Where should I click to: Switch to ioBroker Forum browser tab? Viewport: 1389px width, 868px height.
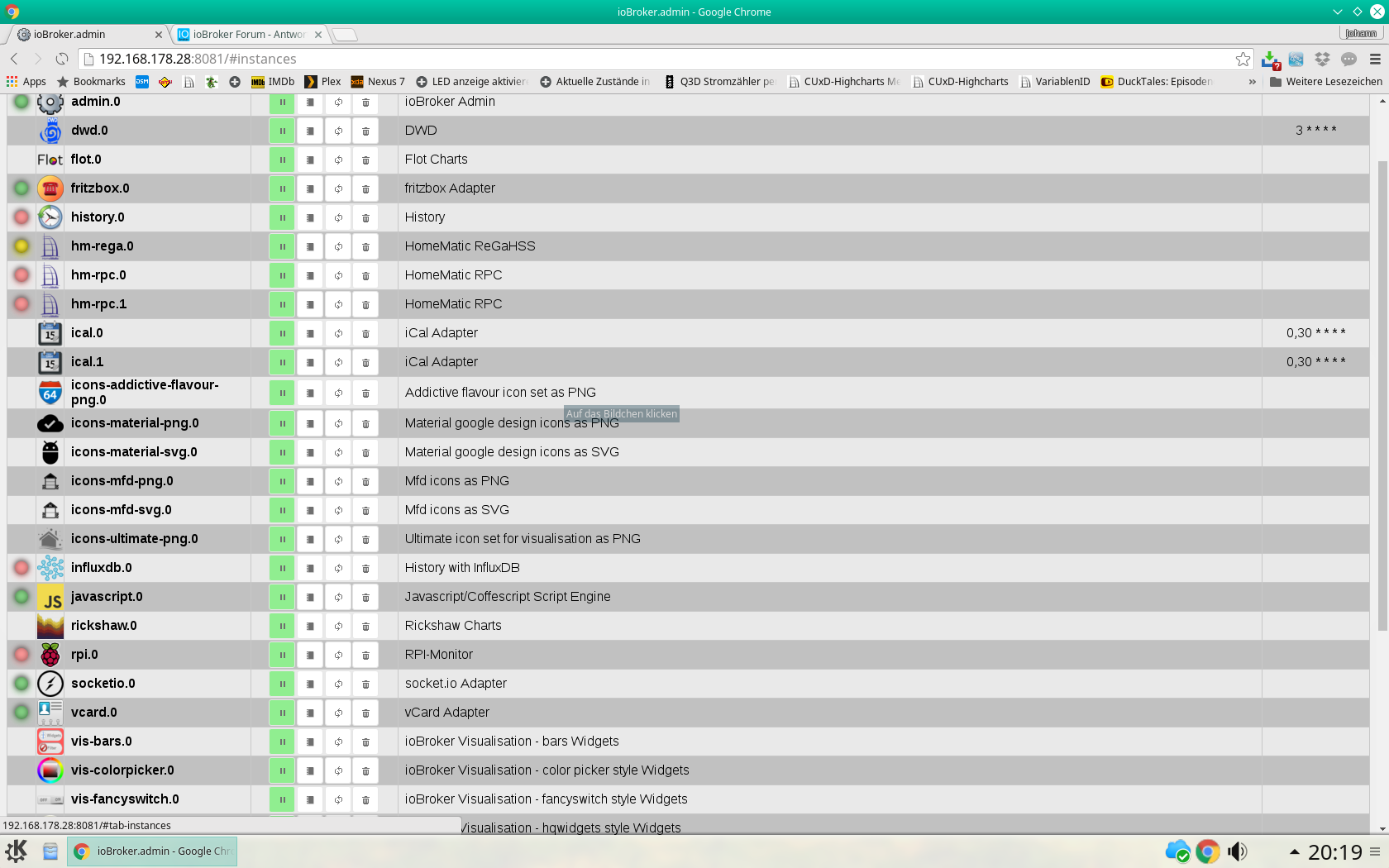[x=249, y=34]
